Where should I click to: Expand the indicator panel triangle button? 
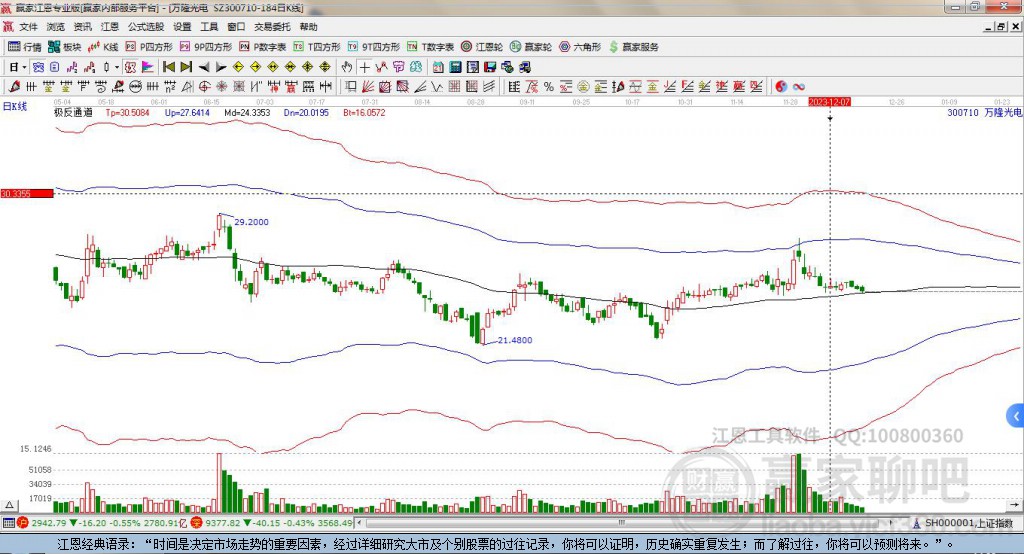(9, 505)
